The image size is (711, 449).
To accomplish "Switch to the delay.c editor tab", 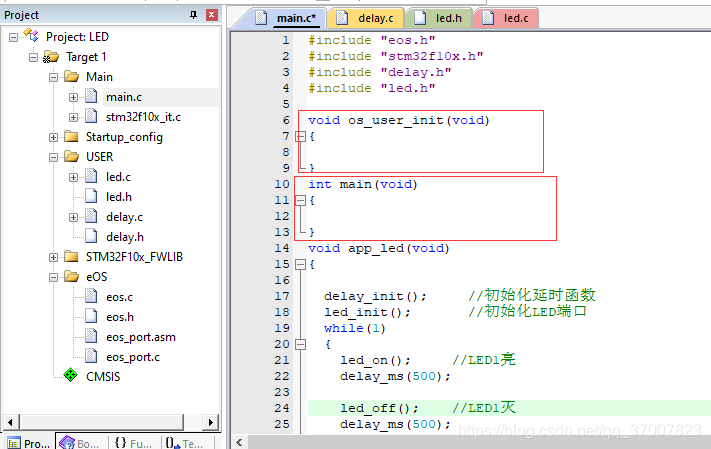I will (x=365, y=18).
